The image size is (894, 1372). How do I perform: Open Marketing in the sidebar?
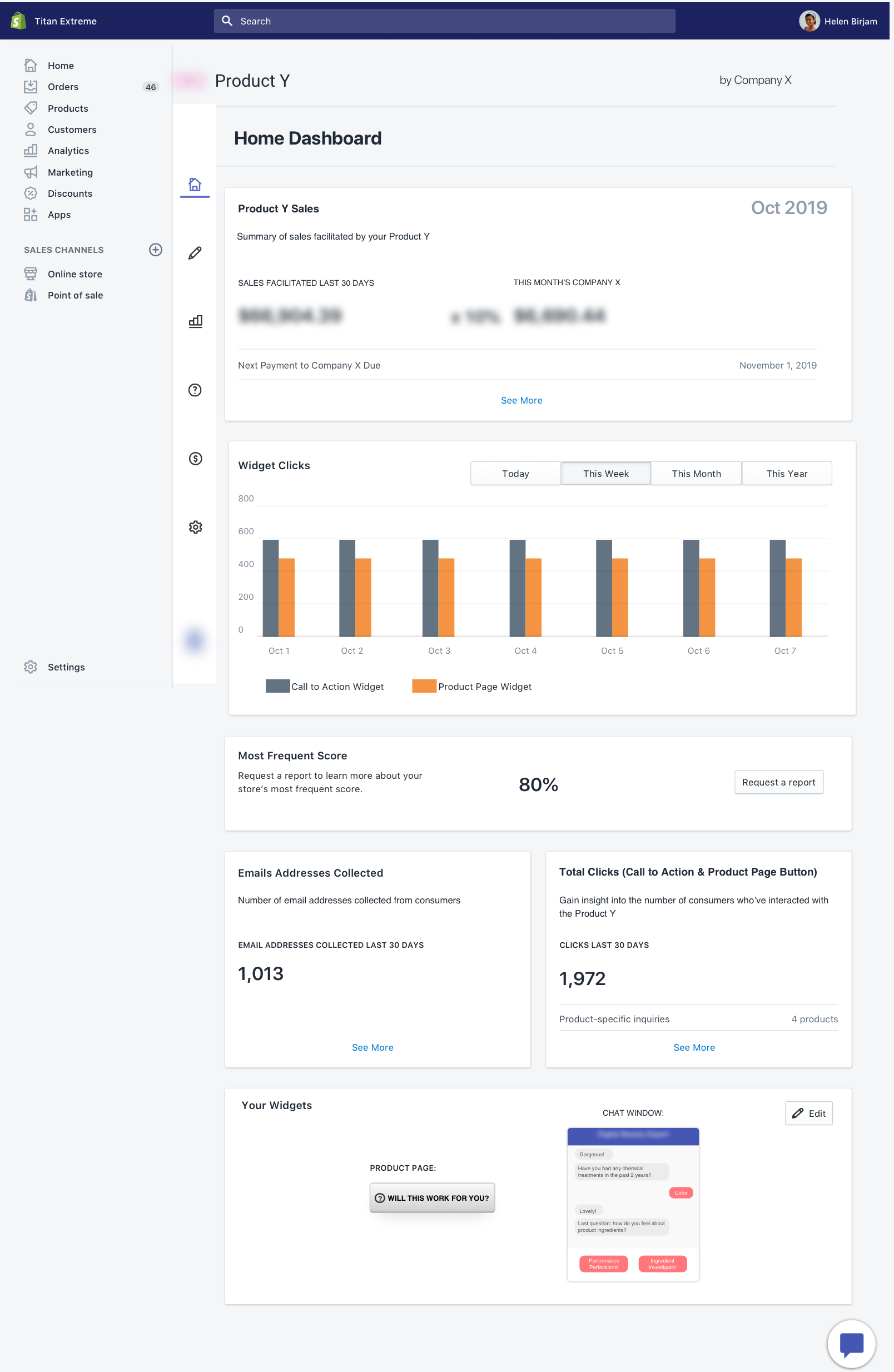tap(59, 172)
